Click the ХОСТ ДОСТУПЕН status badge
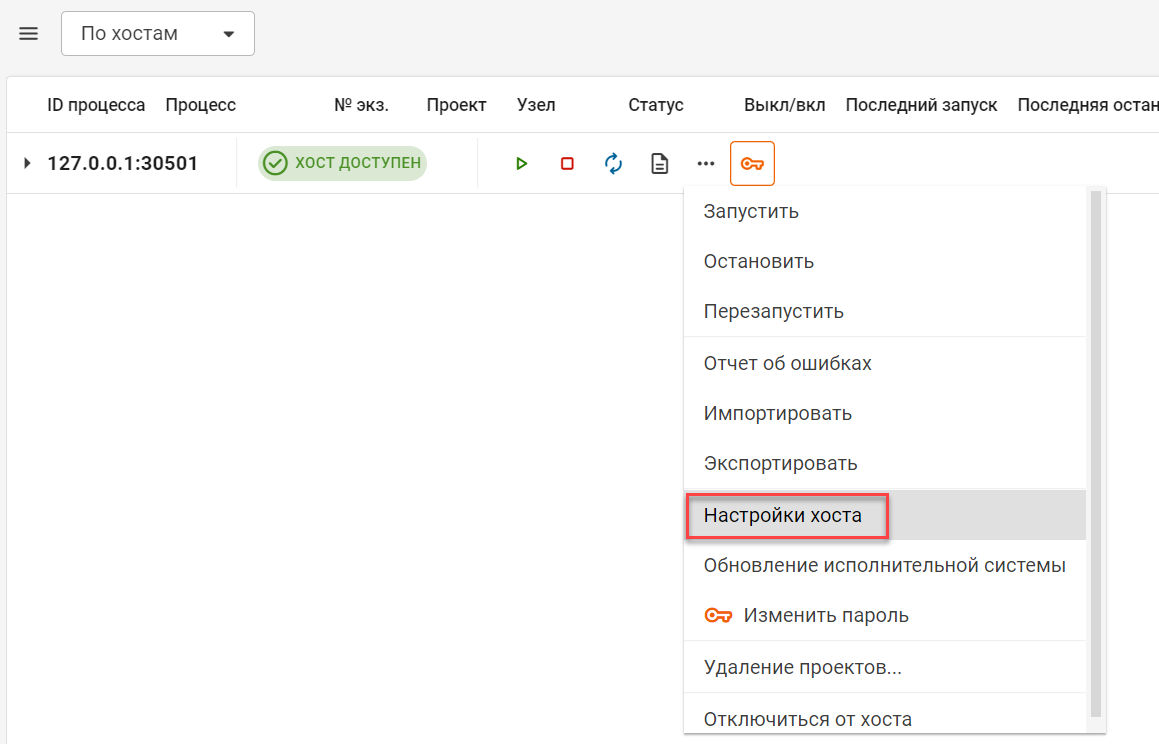The height and width of the screenshot is (744, 1159). 342,163
